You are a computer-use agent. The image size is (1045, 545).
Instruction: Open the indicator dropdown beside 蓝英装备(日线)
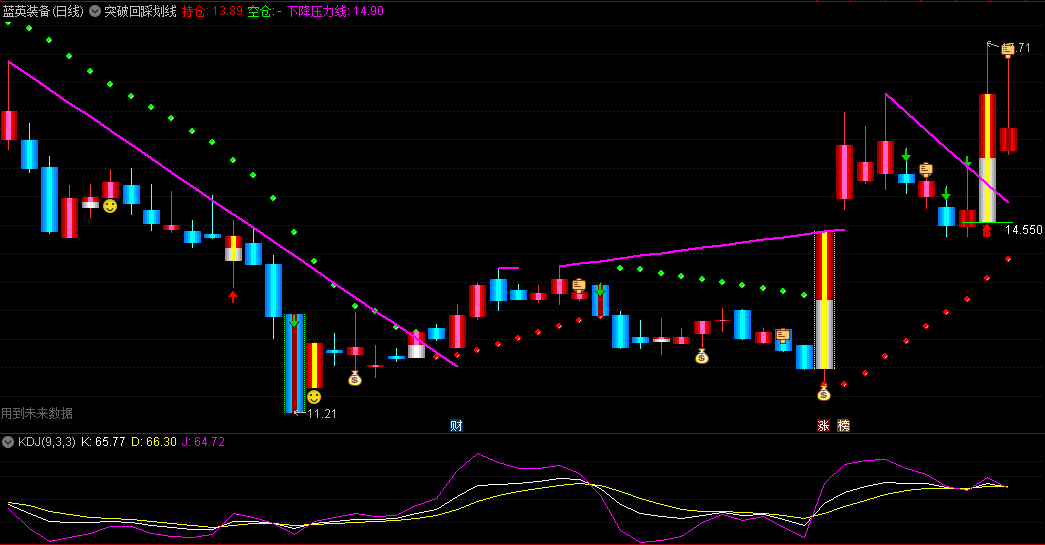[x=95, y=11]
